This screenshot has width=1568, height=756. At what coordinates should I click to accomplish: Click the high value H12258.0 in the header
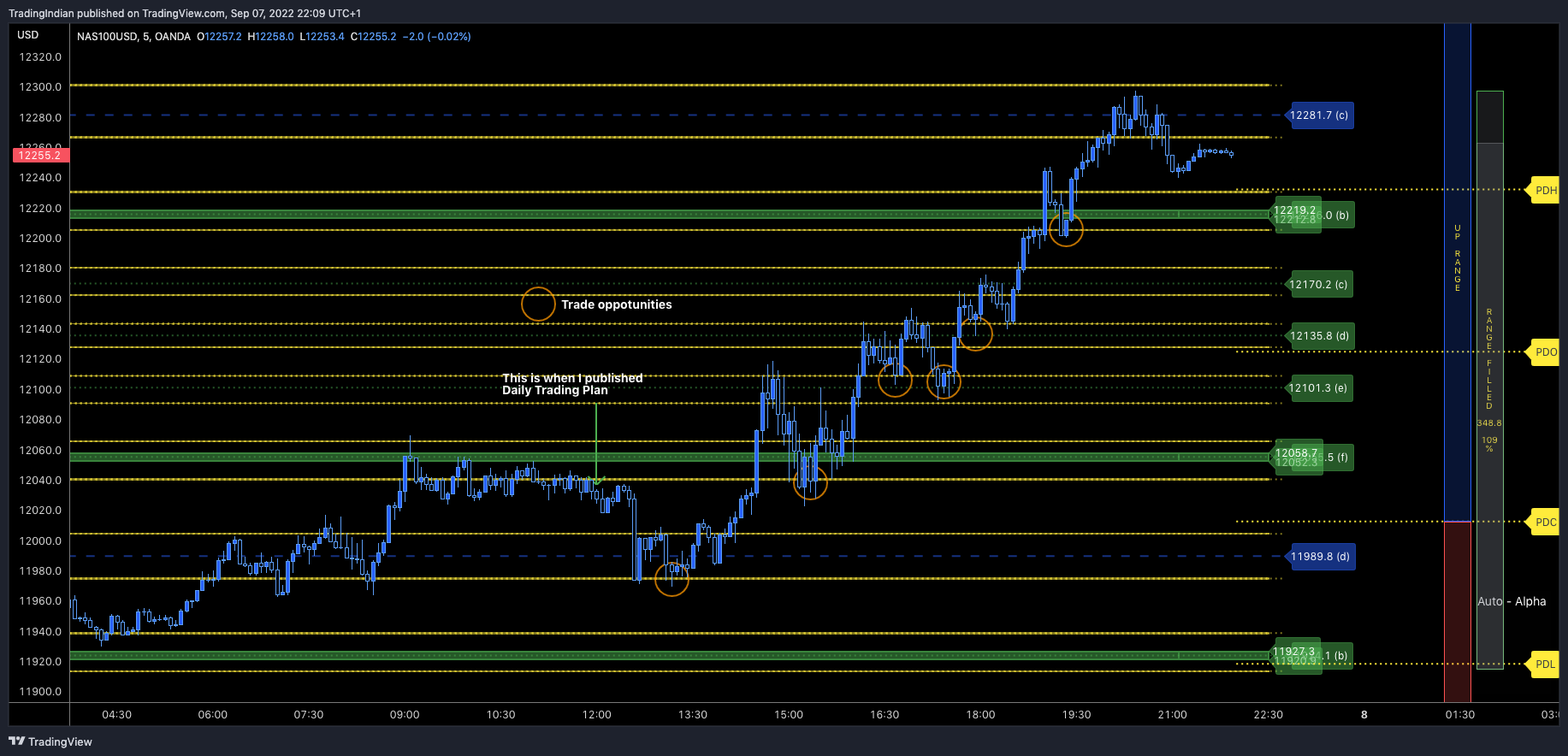270,37
